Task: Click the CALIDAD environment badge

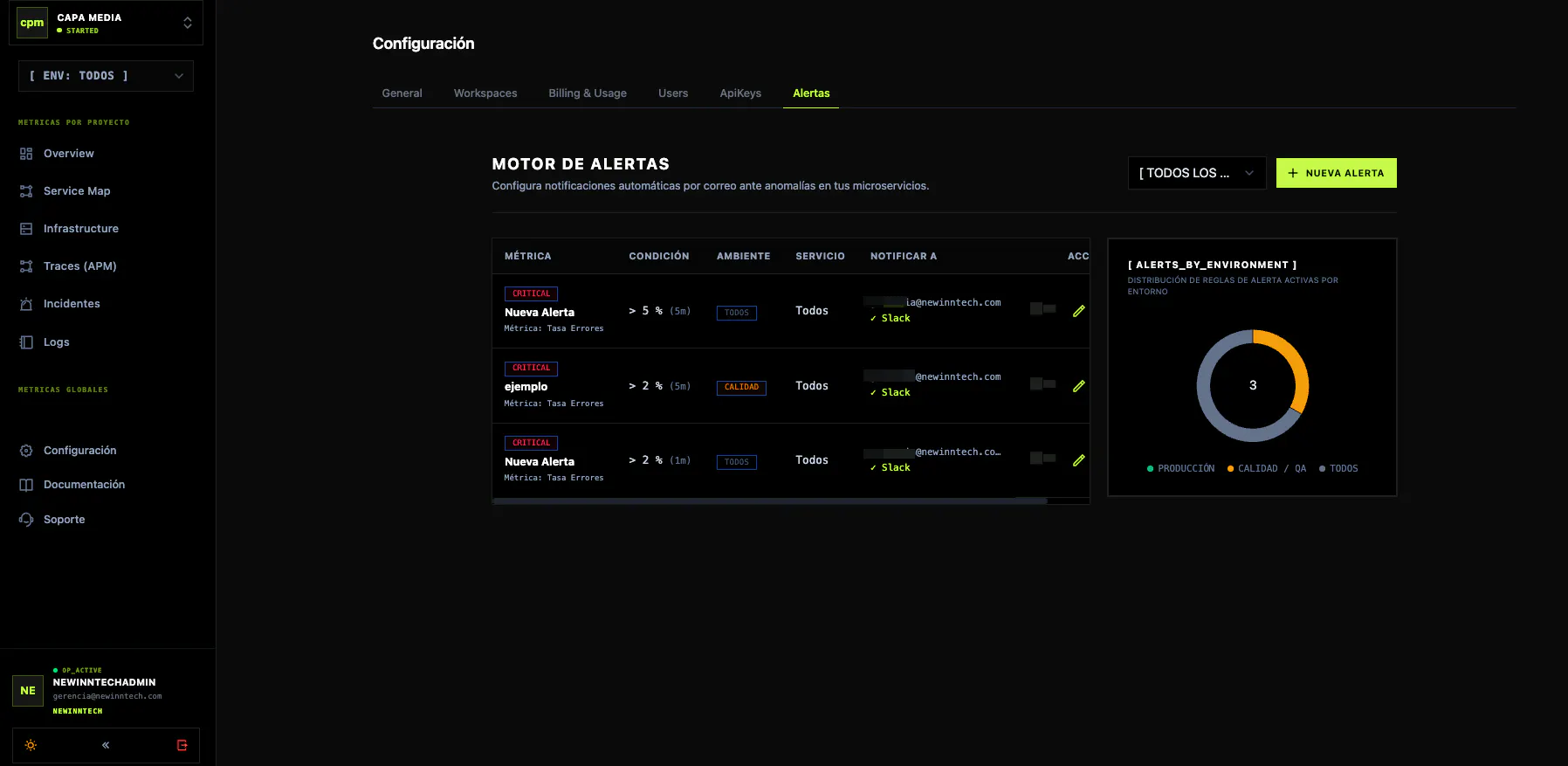Action: [741, 388]
